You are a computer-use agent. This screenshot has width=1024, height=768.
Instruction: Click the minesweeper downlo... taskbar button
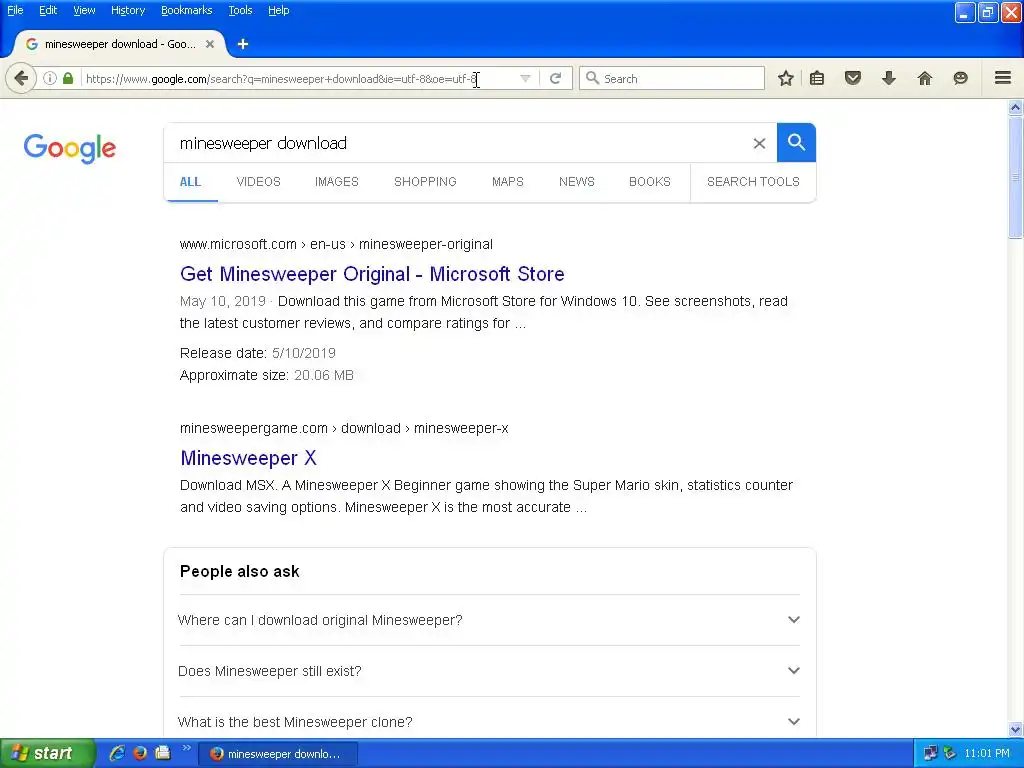278,754
